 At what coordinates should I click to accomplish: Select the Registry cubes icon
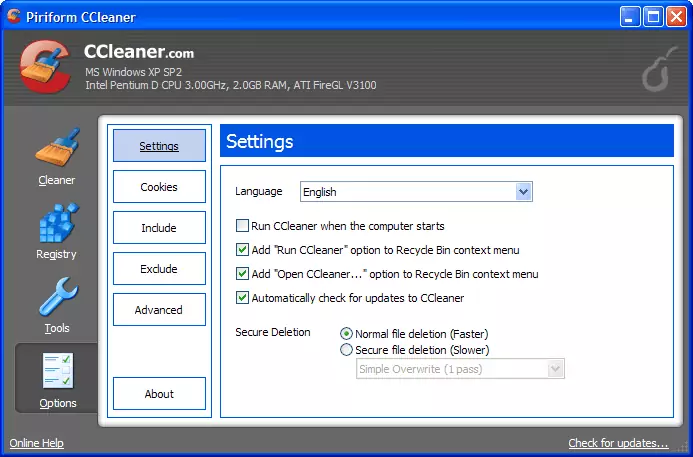pyautogui.click(x=56, y=223)
